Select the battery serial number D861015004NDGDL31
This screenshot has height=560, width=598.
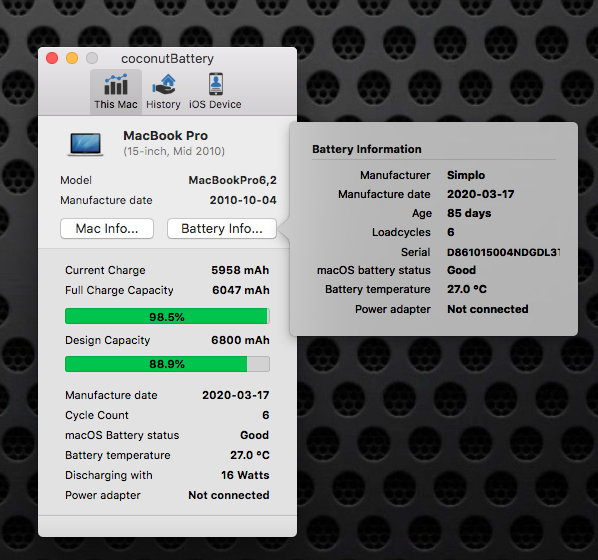pos(503,252)
